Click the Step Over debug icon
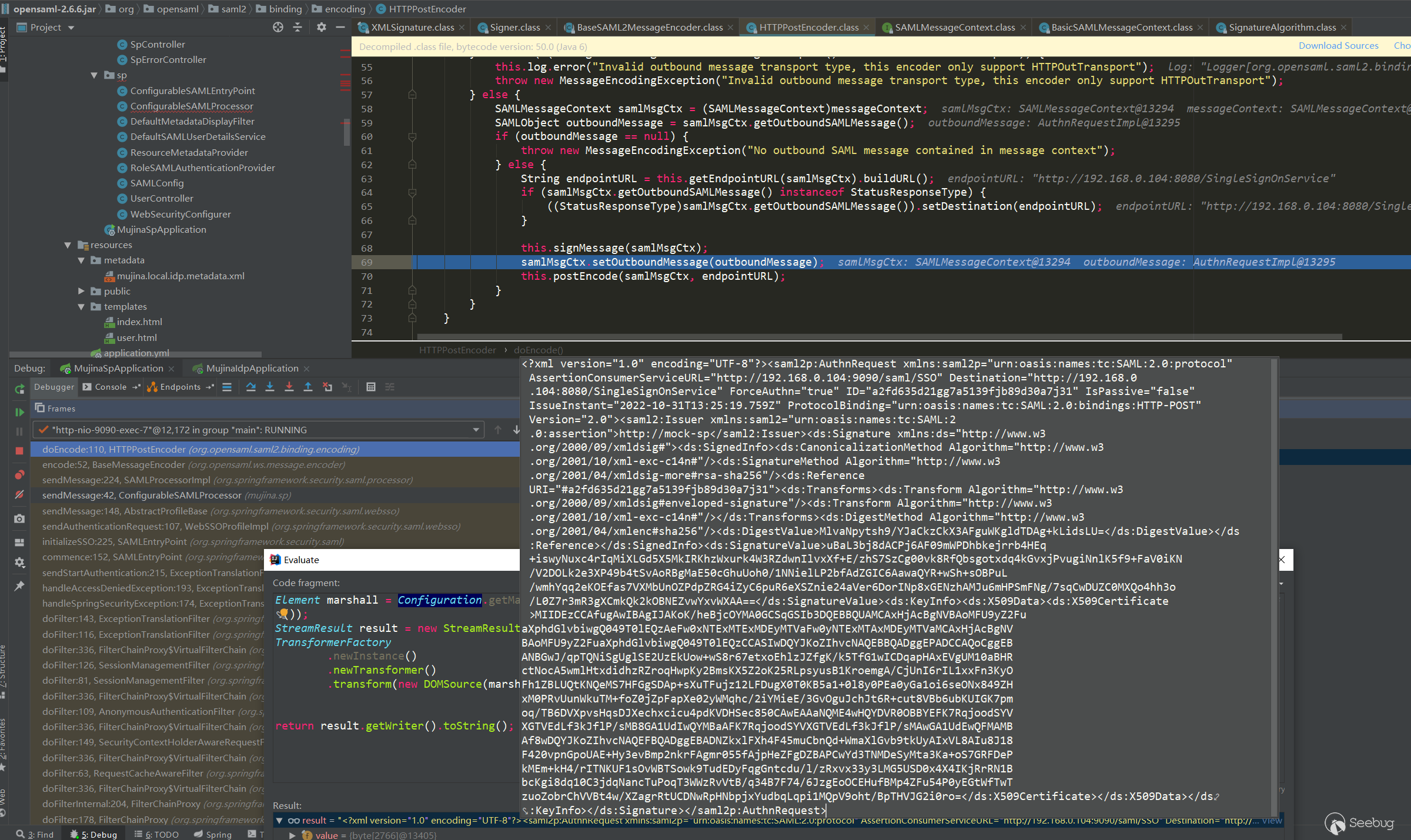This screenshot has height=840, width=1411. [x=251, y=387]
